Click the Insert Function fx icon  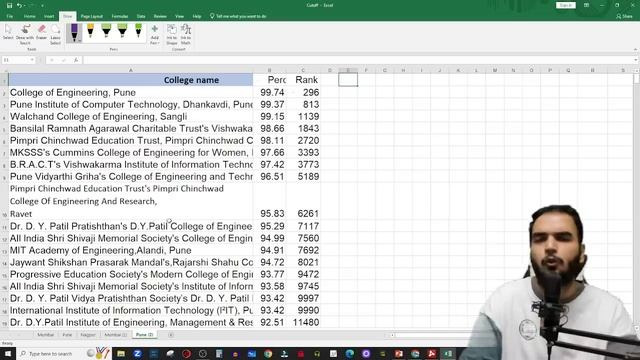(x=76, y=60)
